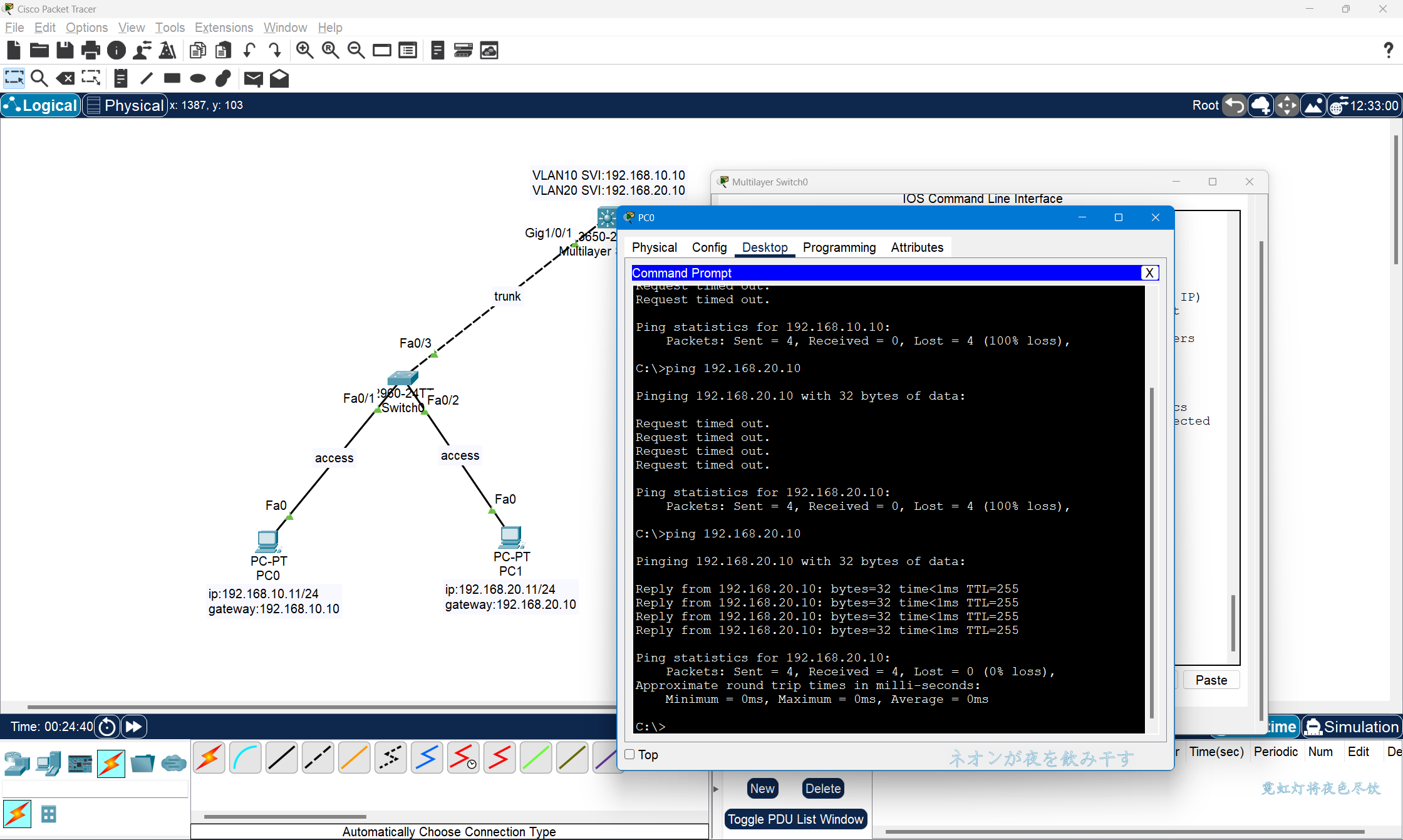This screenshot has width=1403, height=840.
Task: Open the custom devices dialog icon
Action: point(408,50)
